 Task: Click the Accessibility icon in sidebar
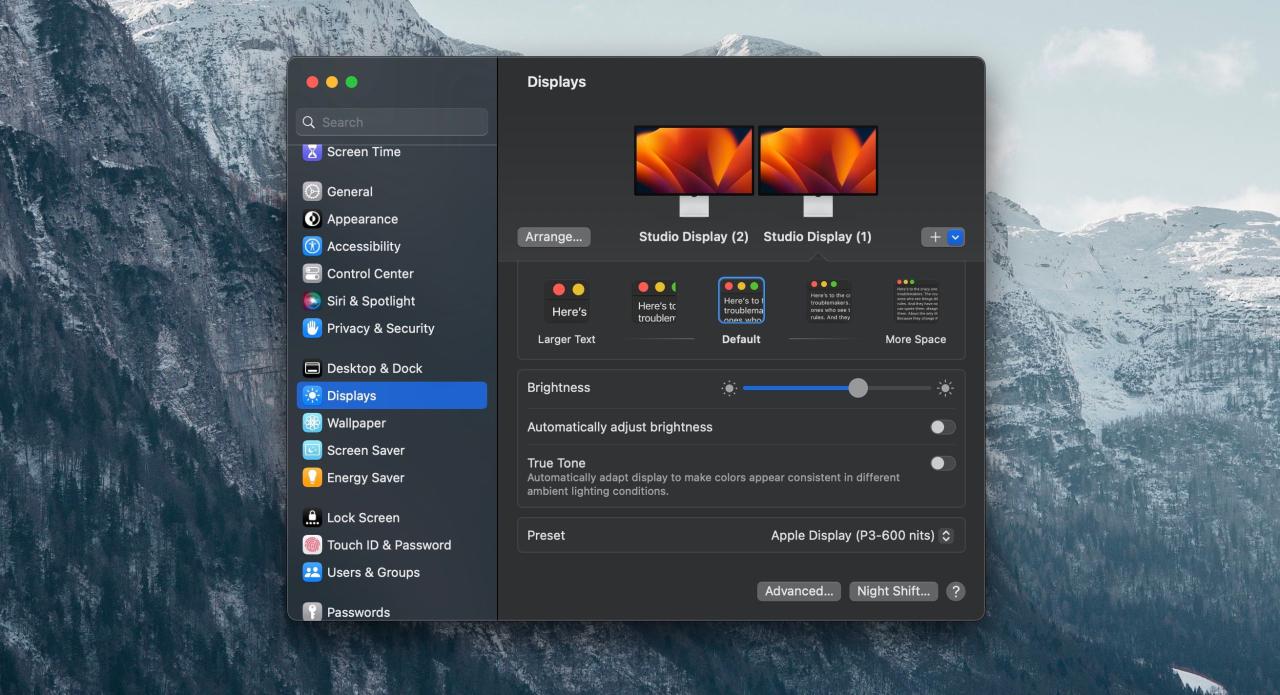(312, 246)
